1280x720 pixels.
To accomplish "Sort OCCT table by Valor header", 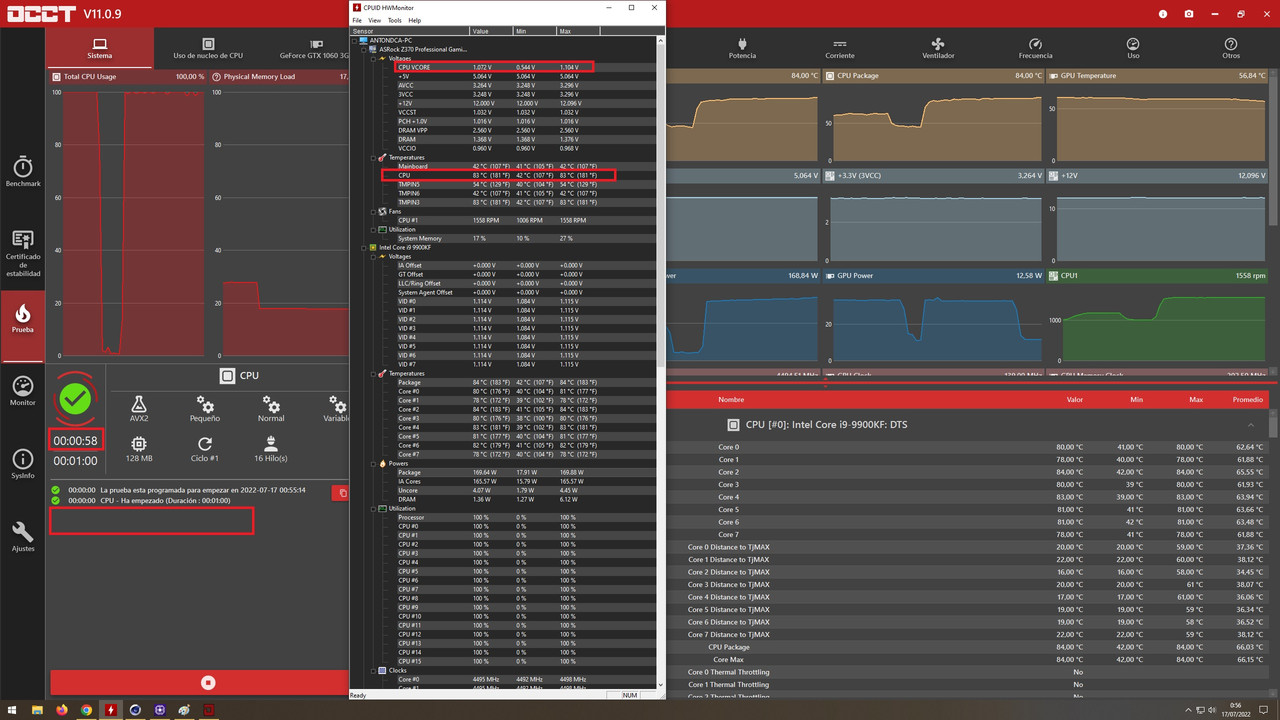I will coord(1074,399).
